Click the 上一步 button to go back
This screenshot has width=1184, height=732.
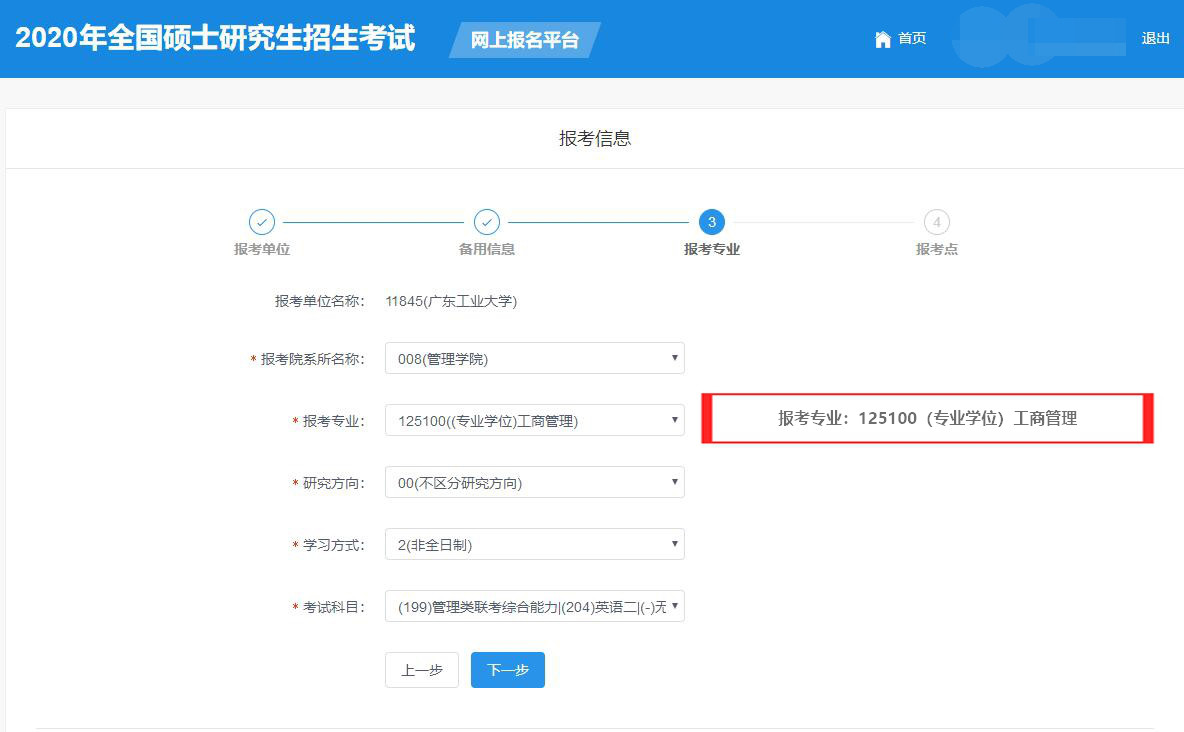point(421,670)
